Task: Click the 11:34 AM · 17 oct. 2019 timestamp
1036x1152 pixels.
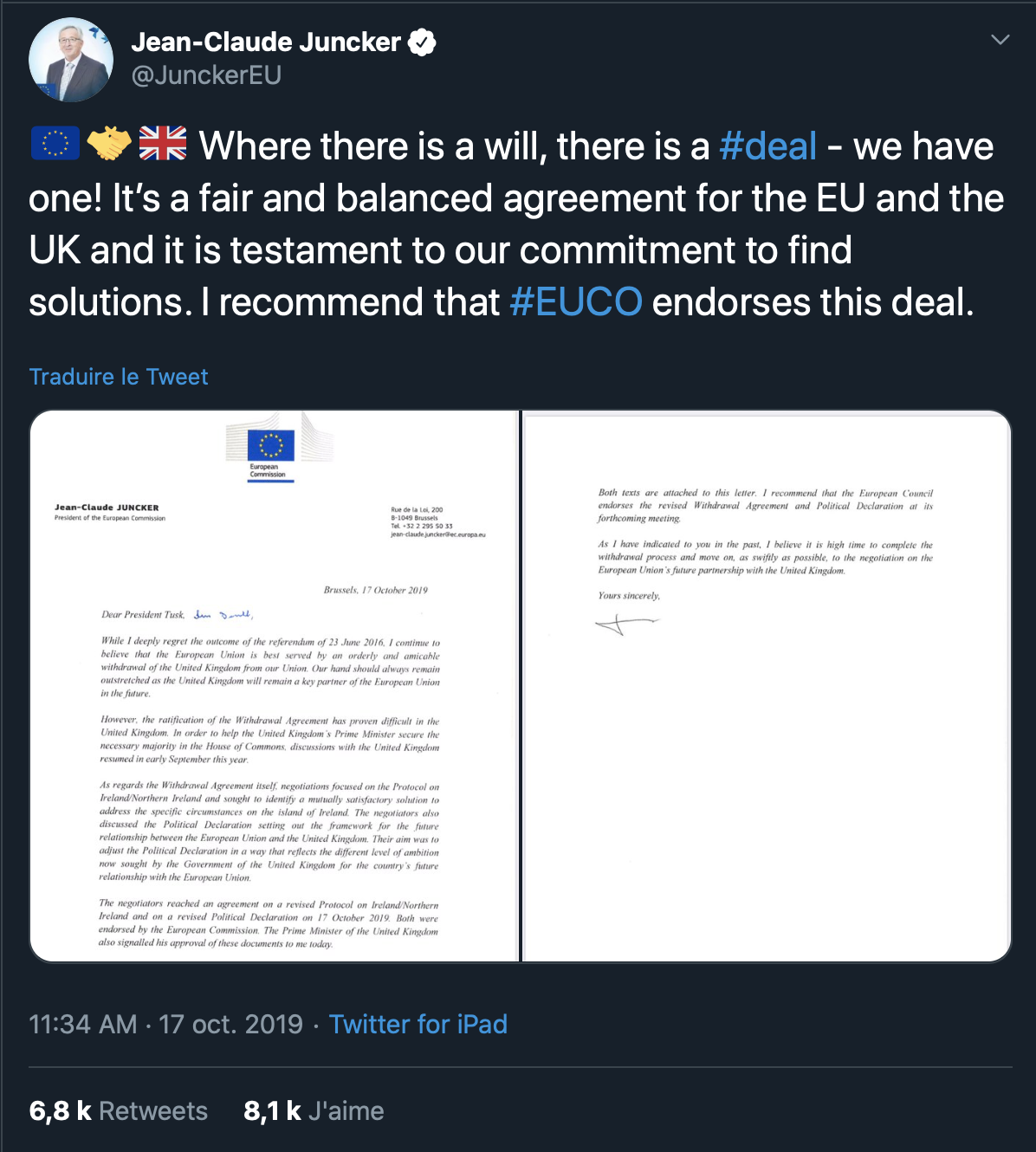Action: [x=165, y=1024]
